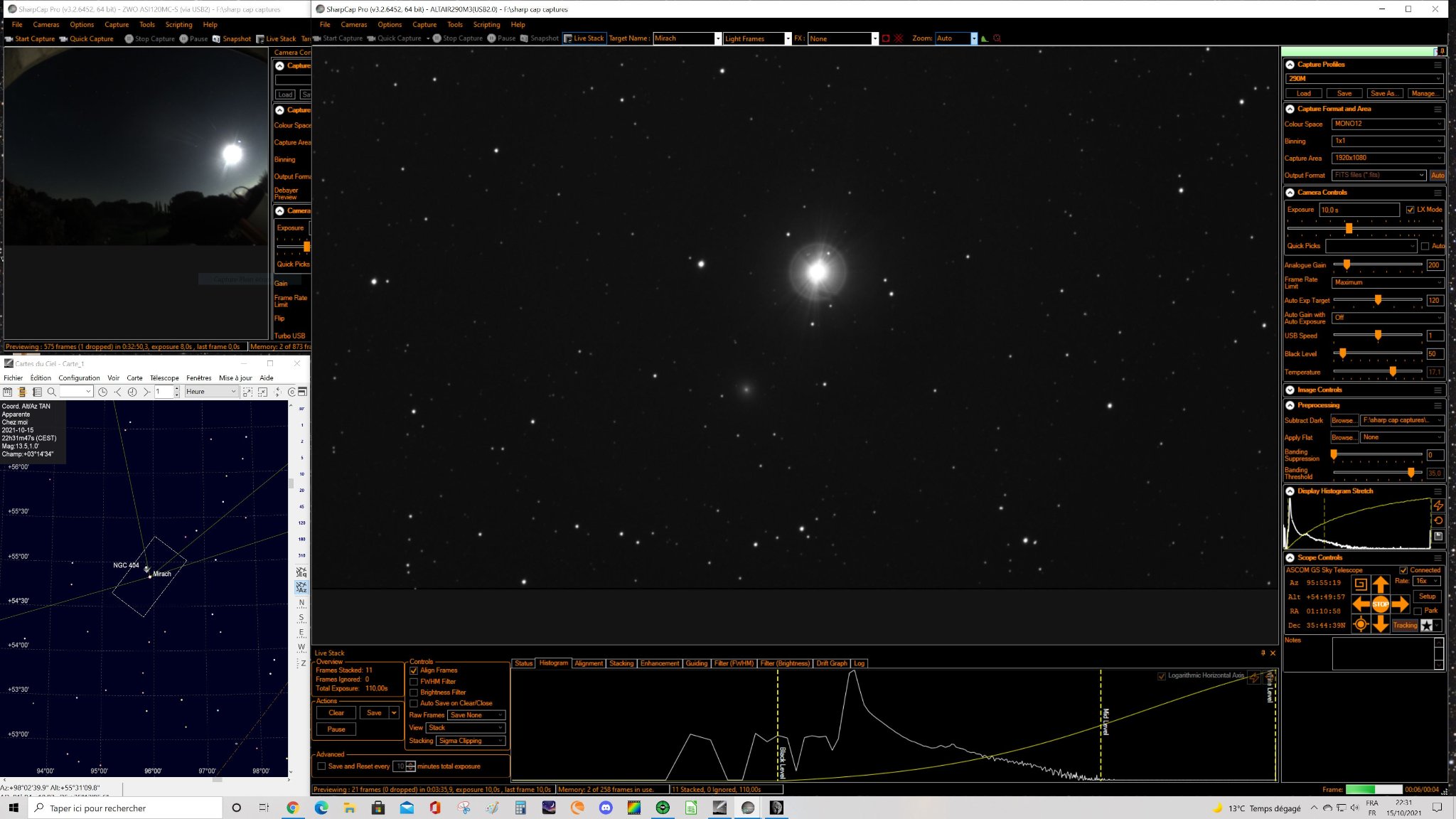Open the Stacking Sigma Clipping dropdown
This screenshot has height=819, width=1456.
470,741
